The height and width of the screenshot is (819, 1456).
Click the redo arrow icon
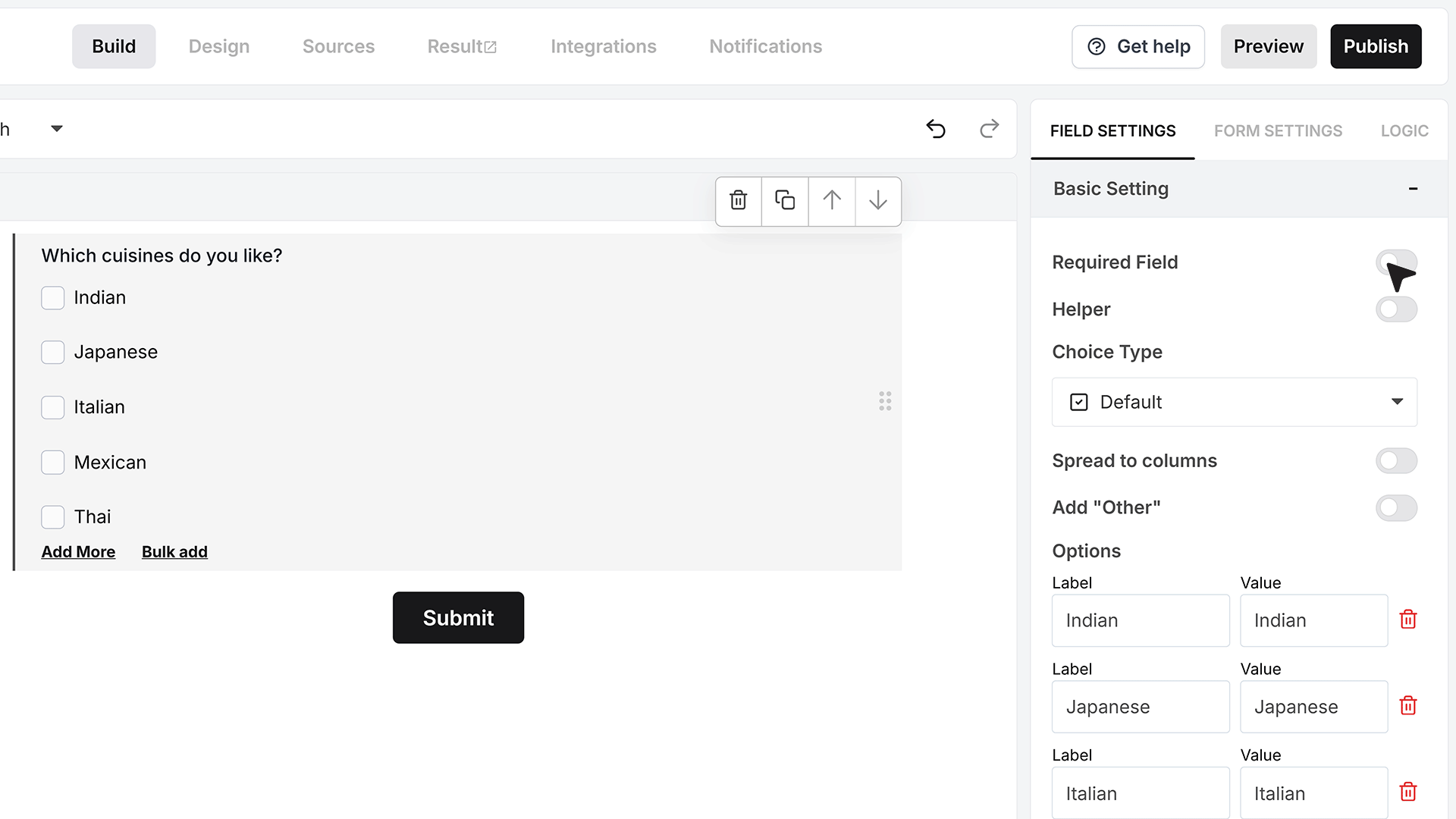click(989, 129)
